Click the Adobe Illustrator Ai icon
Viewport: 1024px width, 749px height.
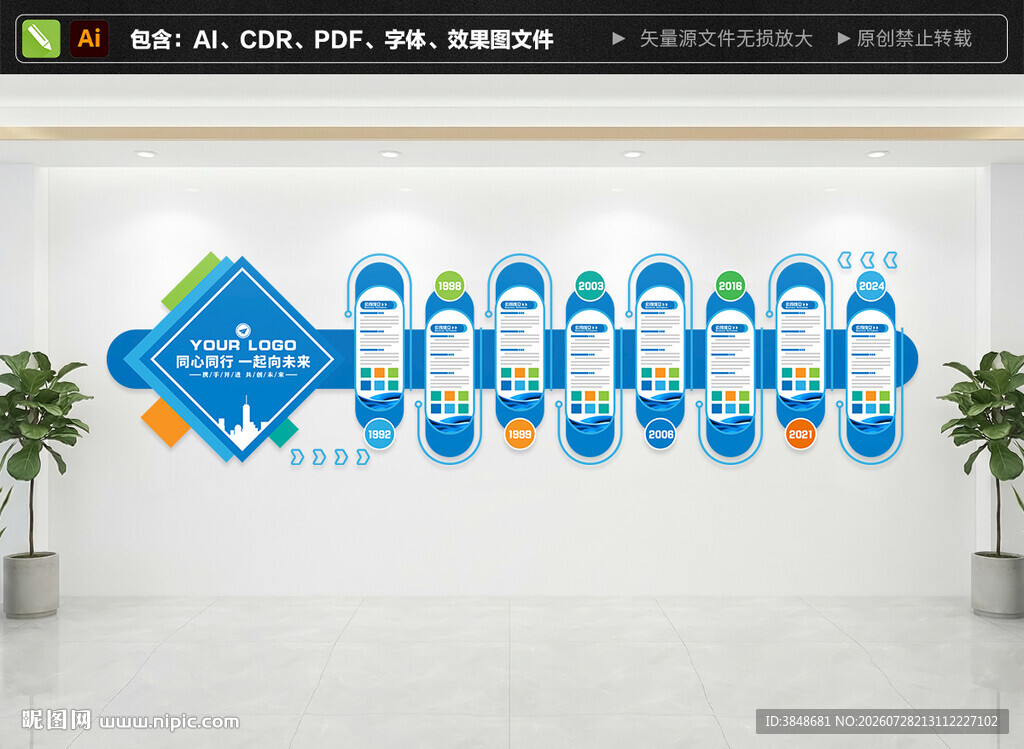(x=89, y=39)
